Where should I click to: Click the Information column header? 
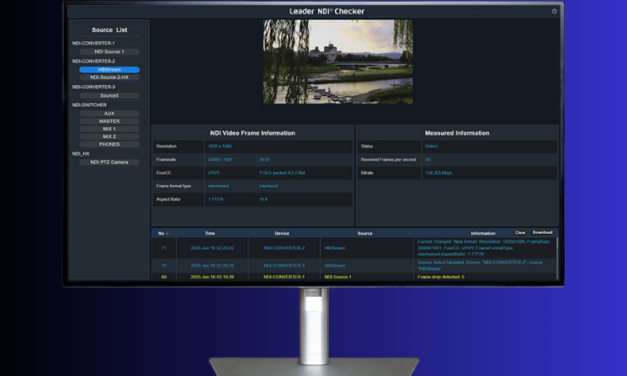(x=483, y=233)
